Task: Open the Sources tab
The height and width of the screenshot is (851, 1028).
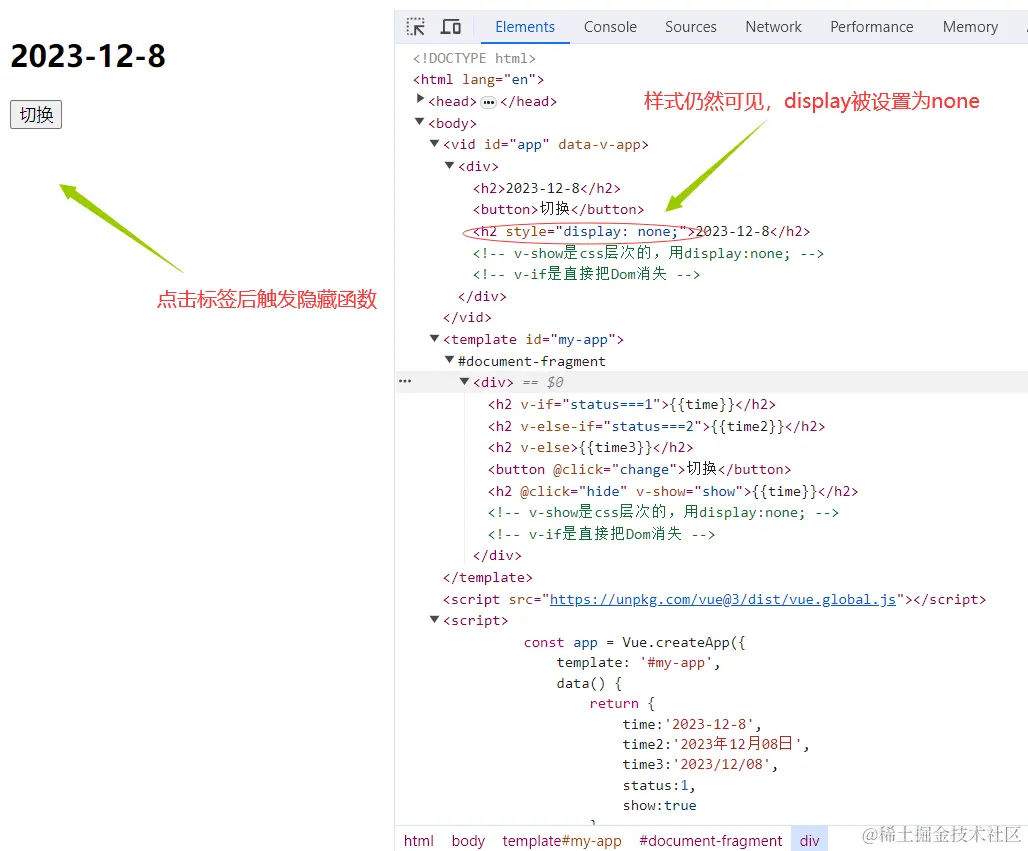Action: (690, 27)
